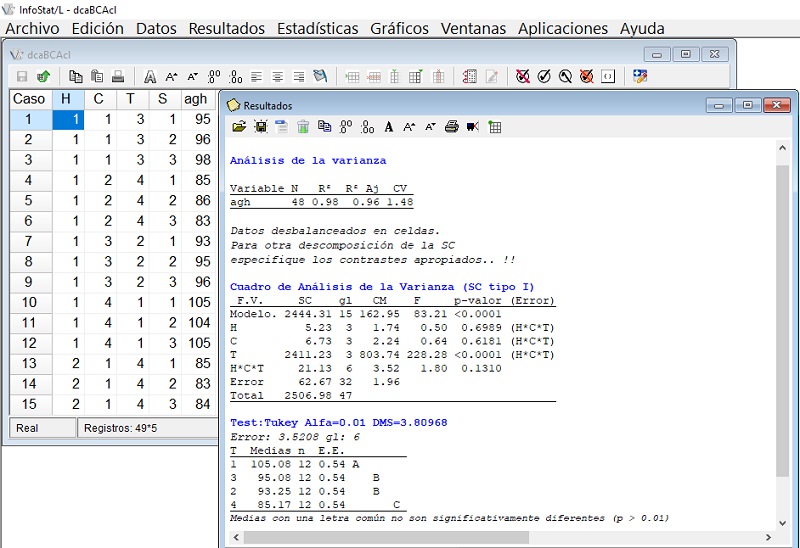
Task: Open the Gráficos menu
Action: click(399, 29)
